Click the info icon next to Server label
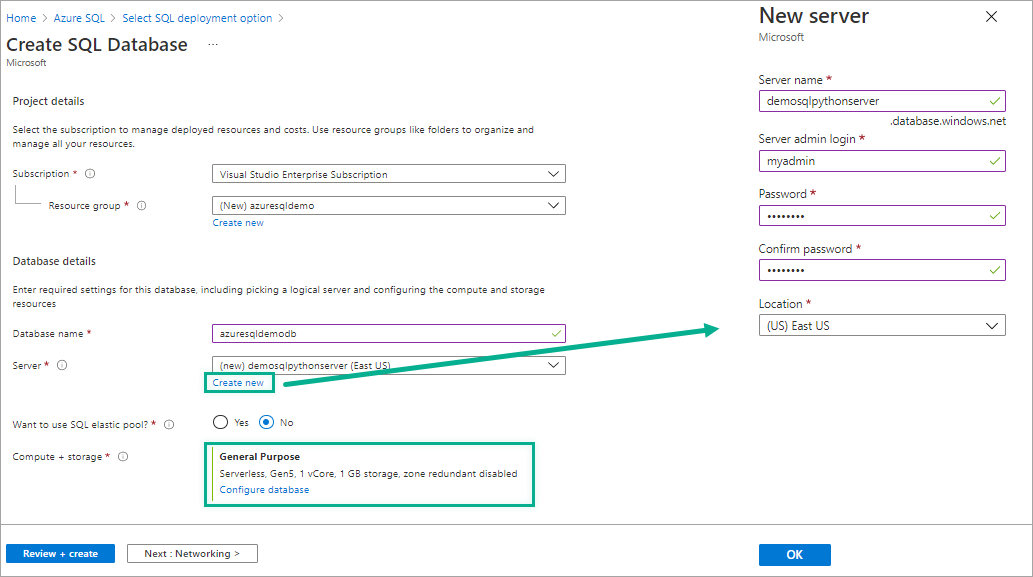1033x577 pixels. [x=62, y=366]
